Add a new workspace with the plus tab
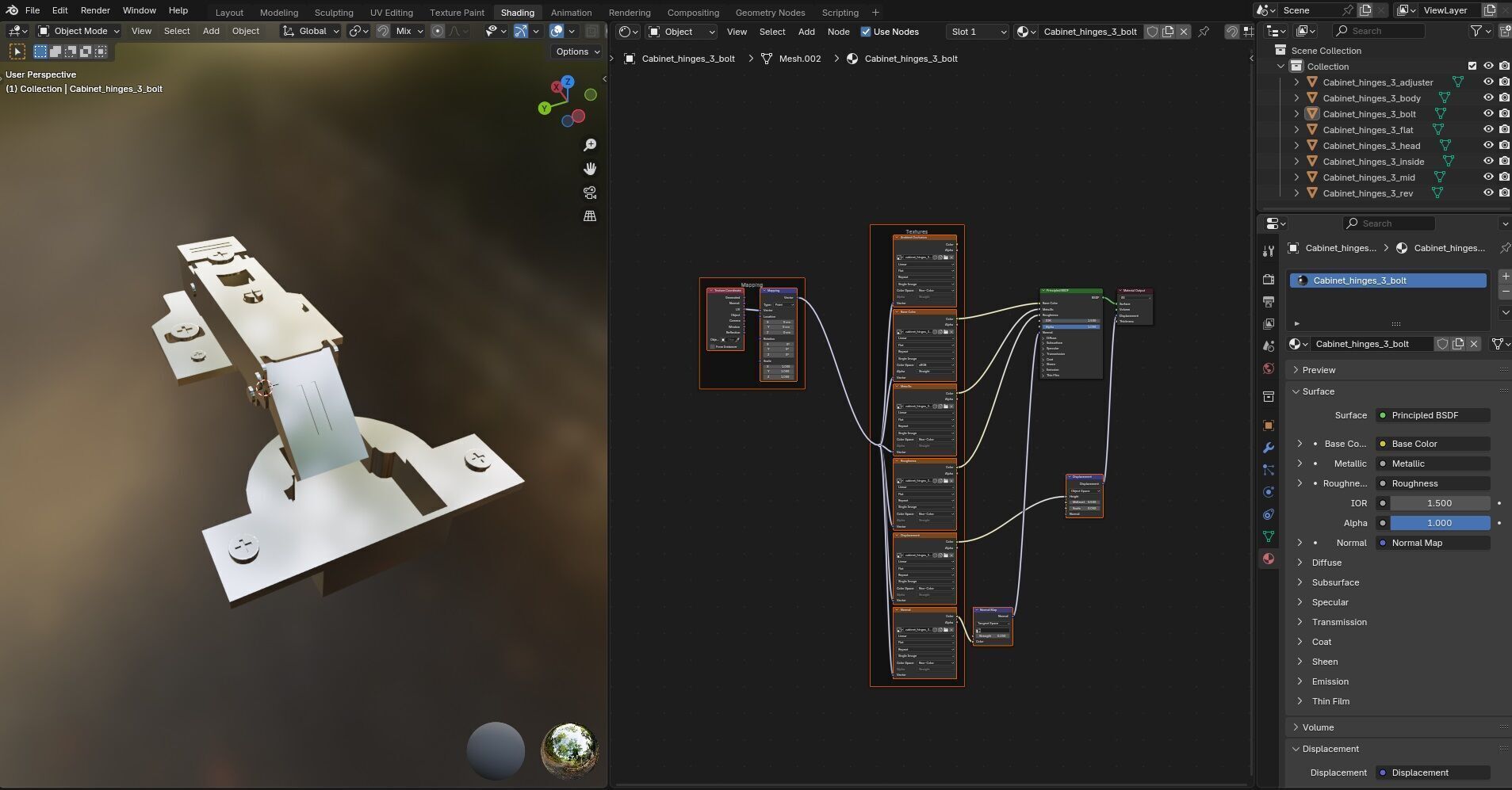 point(875,12)
